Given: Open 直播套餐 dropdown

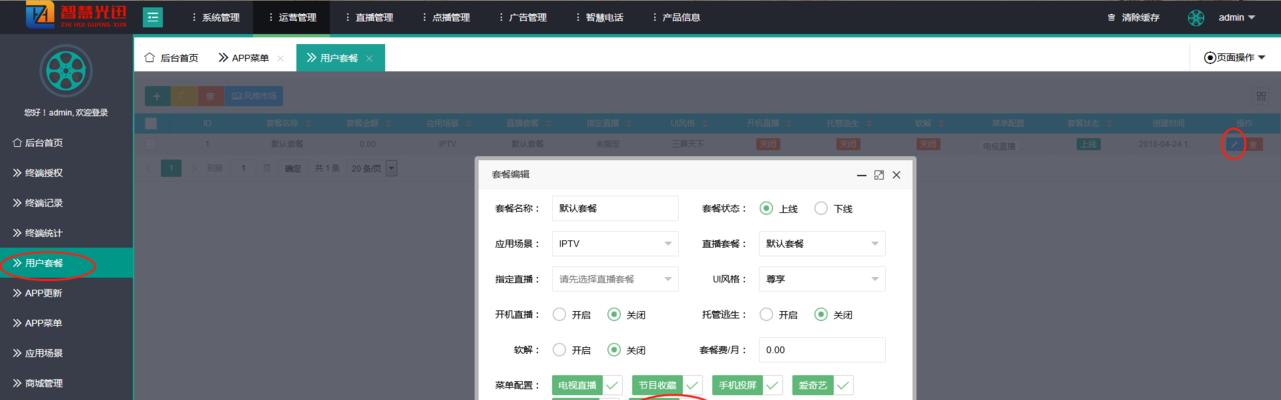Looking at the screenshot, I should click(822, 243).
